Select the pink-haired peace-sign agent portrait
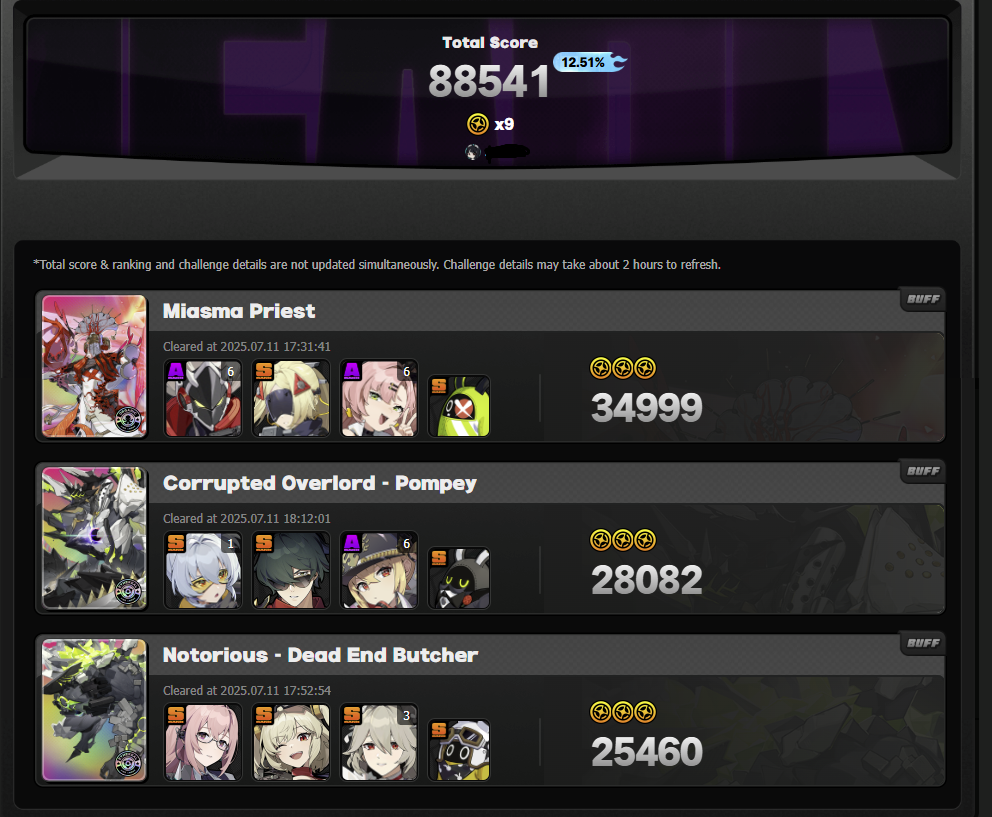 tap(379, 398)
